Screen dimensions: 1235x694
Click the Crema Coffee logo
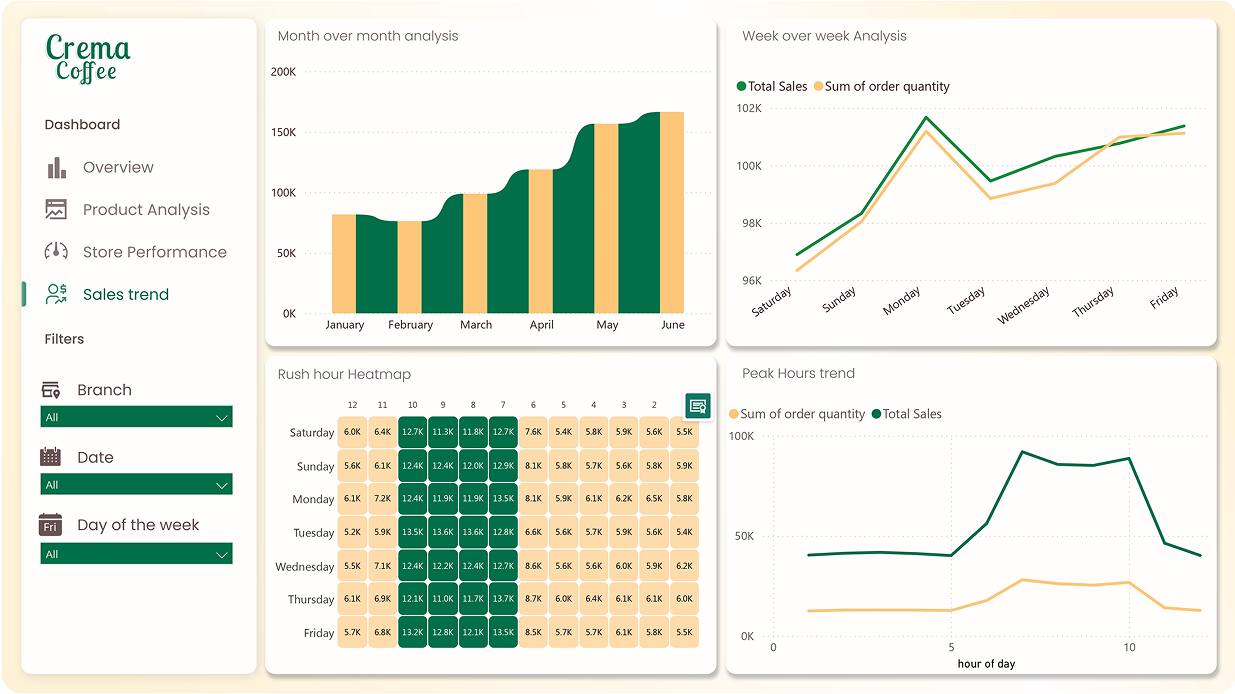pos(88,58)
